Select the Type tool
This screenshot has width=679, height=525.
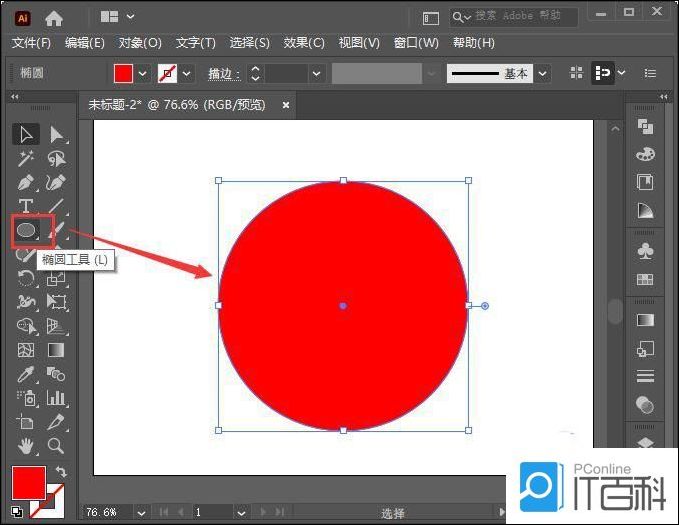[x=26, y=206]
